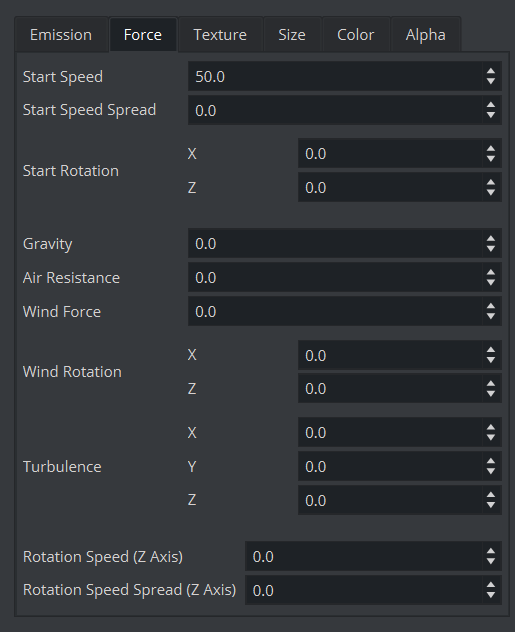The image size is (515, 632).
Task: Increase Rotation Speed (Z Axis) stepper
Action: point(490,551)
